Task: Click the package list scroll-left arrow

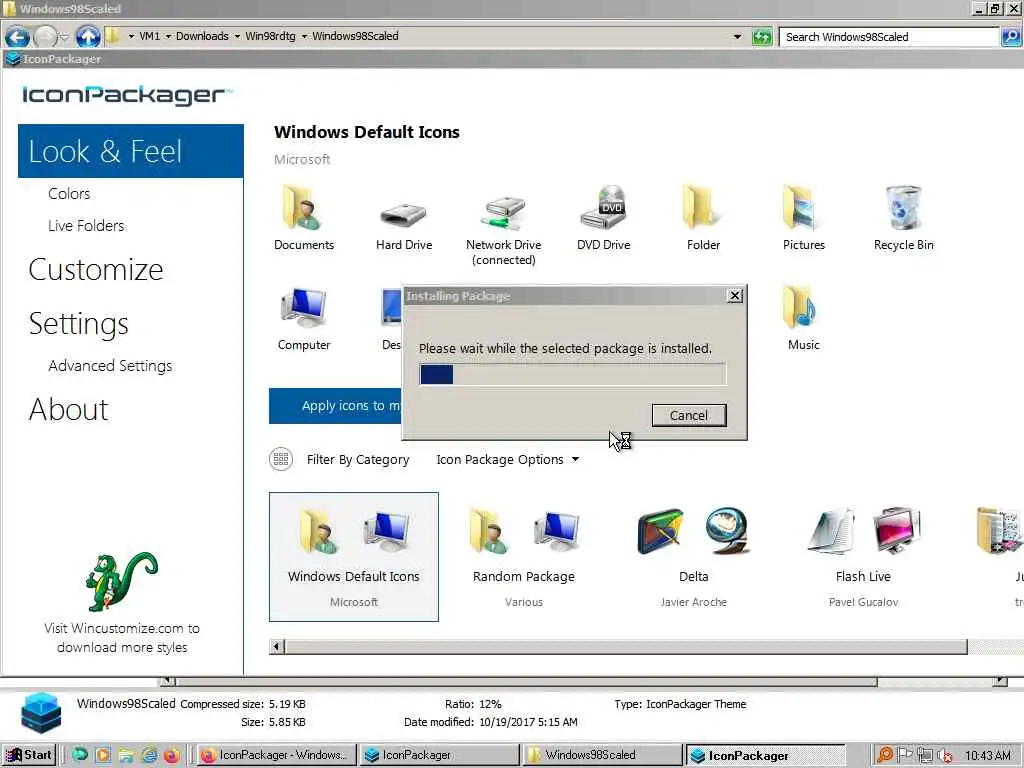Action: point(276,647)
